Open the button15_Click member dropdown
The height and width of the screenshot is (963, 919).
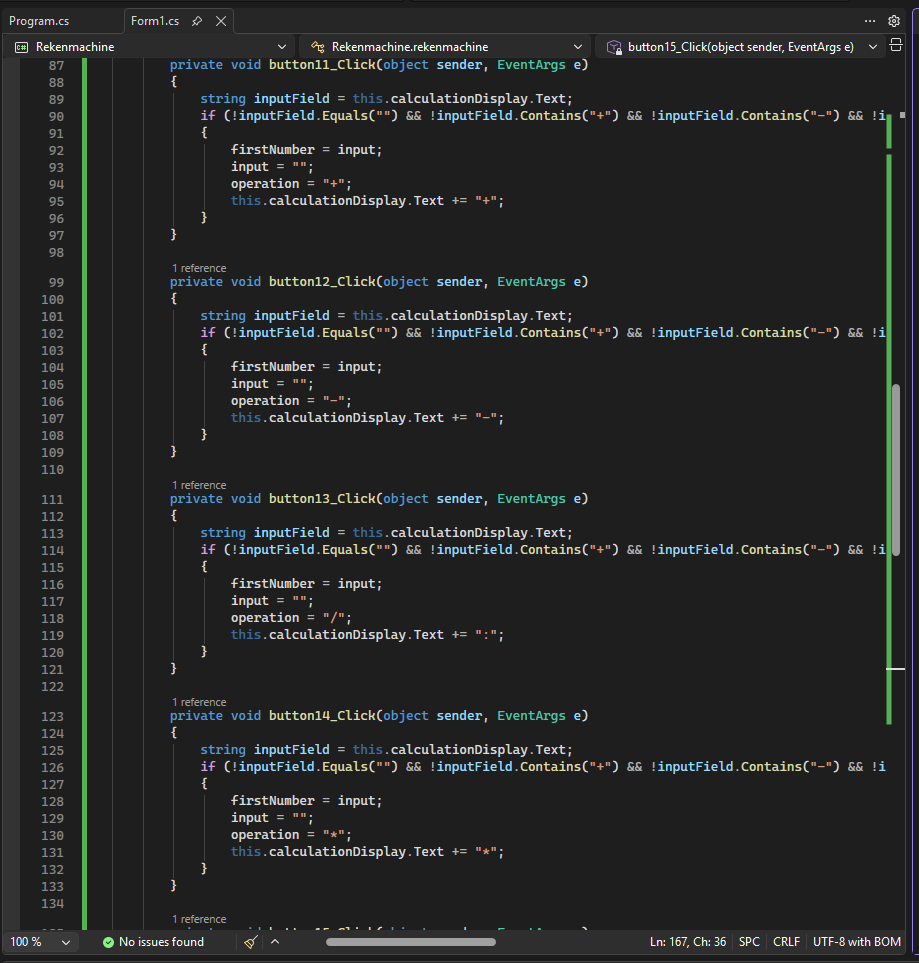(x=741, y=47)
